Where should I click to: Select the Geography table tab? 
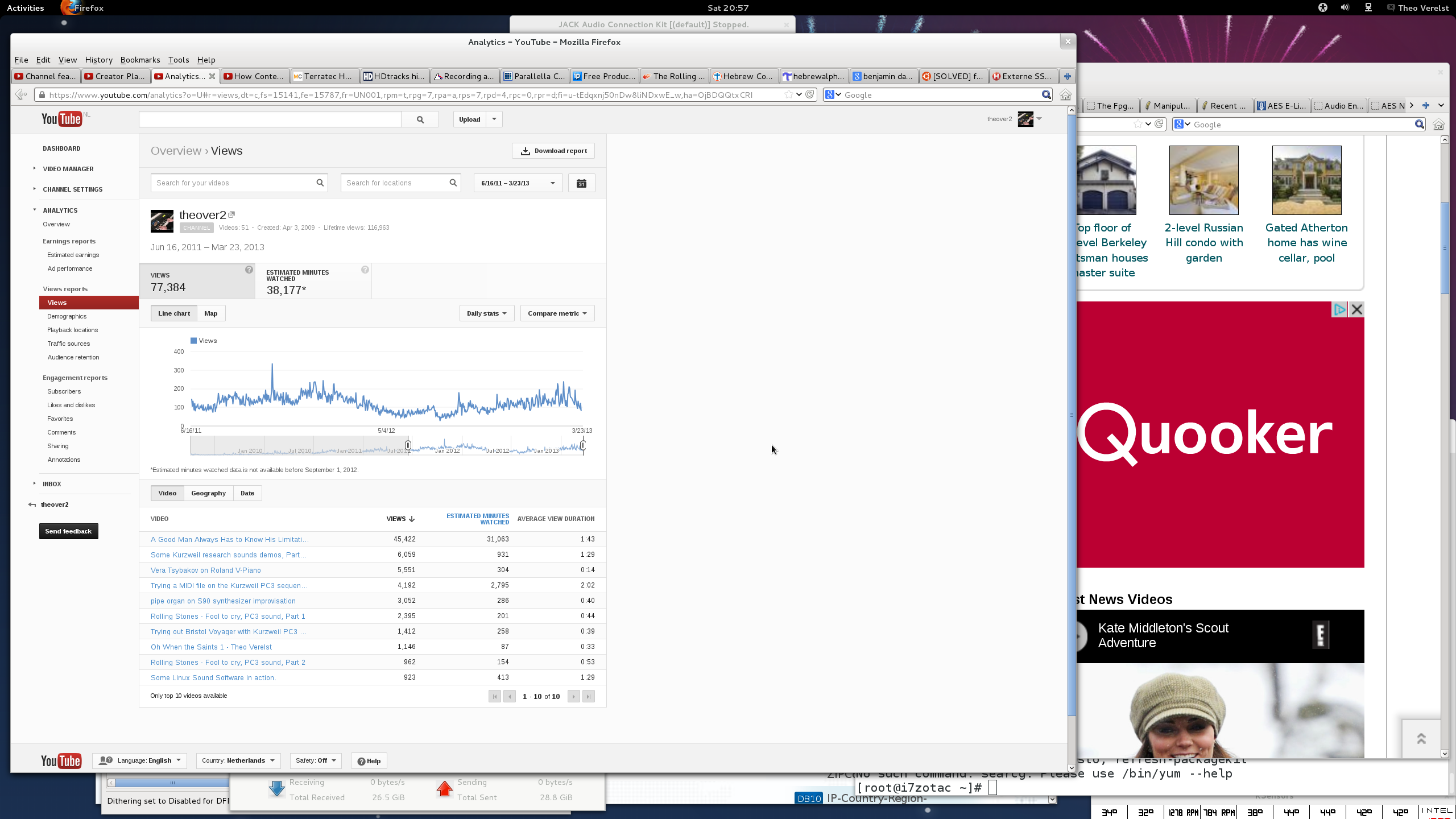tap(208, 493)
